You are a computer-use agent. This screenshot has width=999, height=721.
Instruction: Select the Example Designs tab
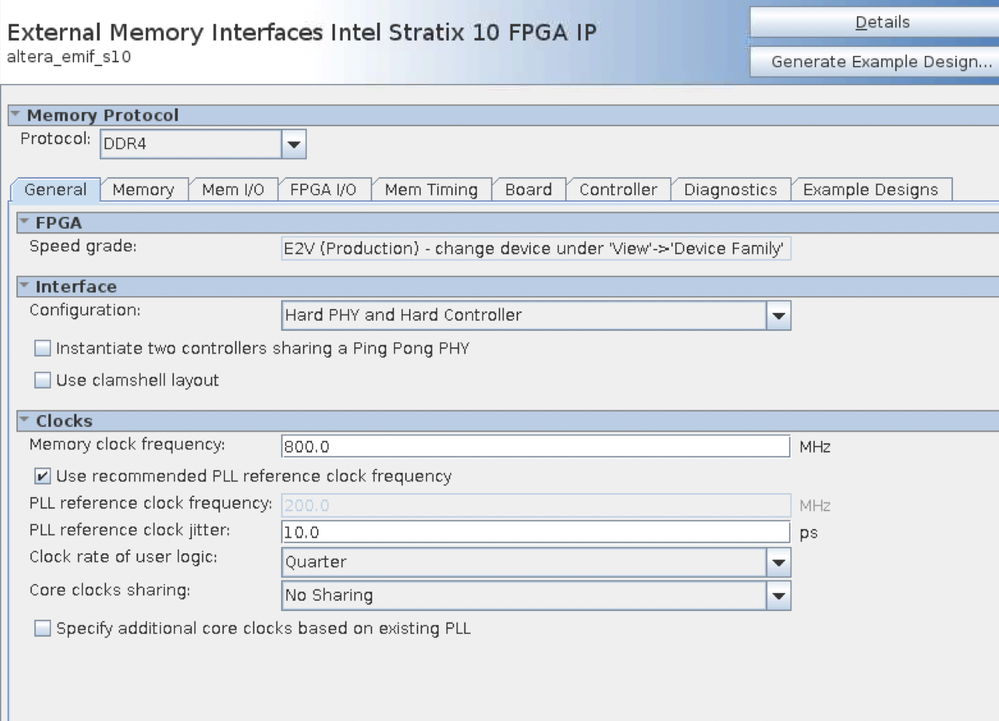pyautogui.click(x=870, y=190)
